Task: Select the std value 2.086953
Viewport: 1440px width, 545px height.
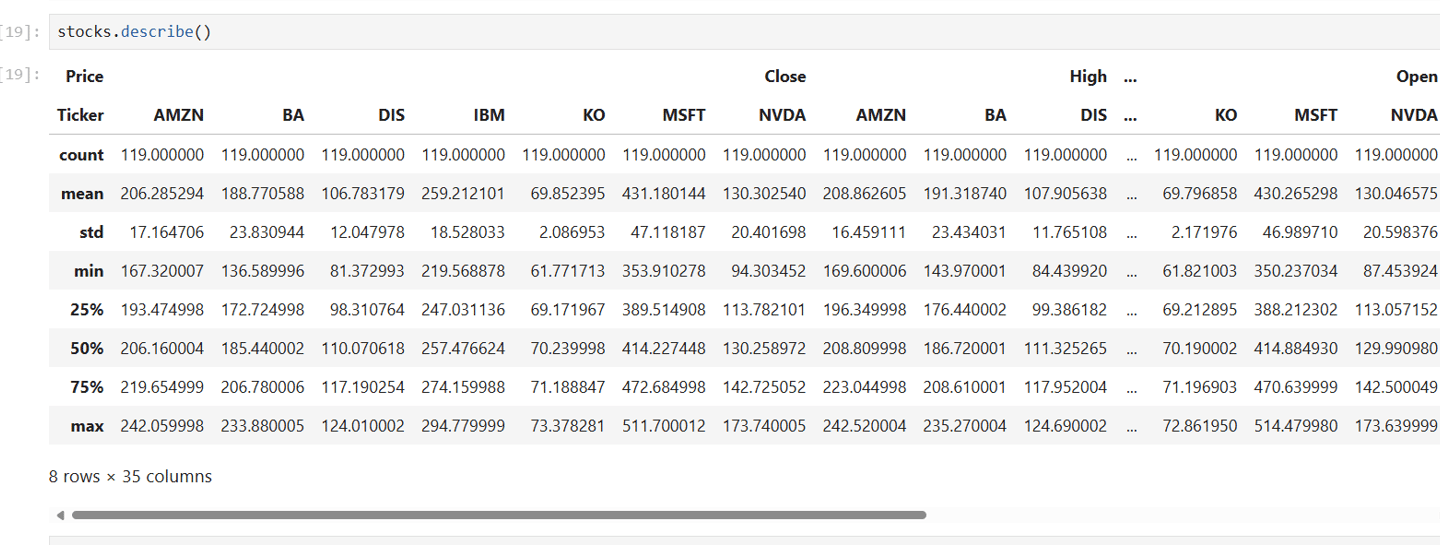Action: click(x=573, y=232)
